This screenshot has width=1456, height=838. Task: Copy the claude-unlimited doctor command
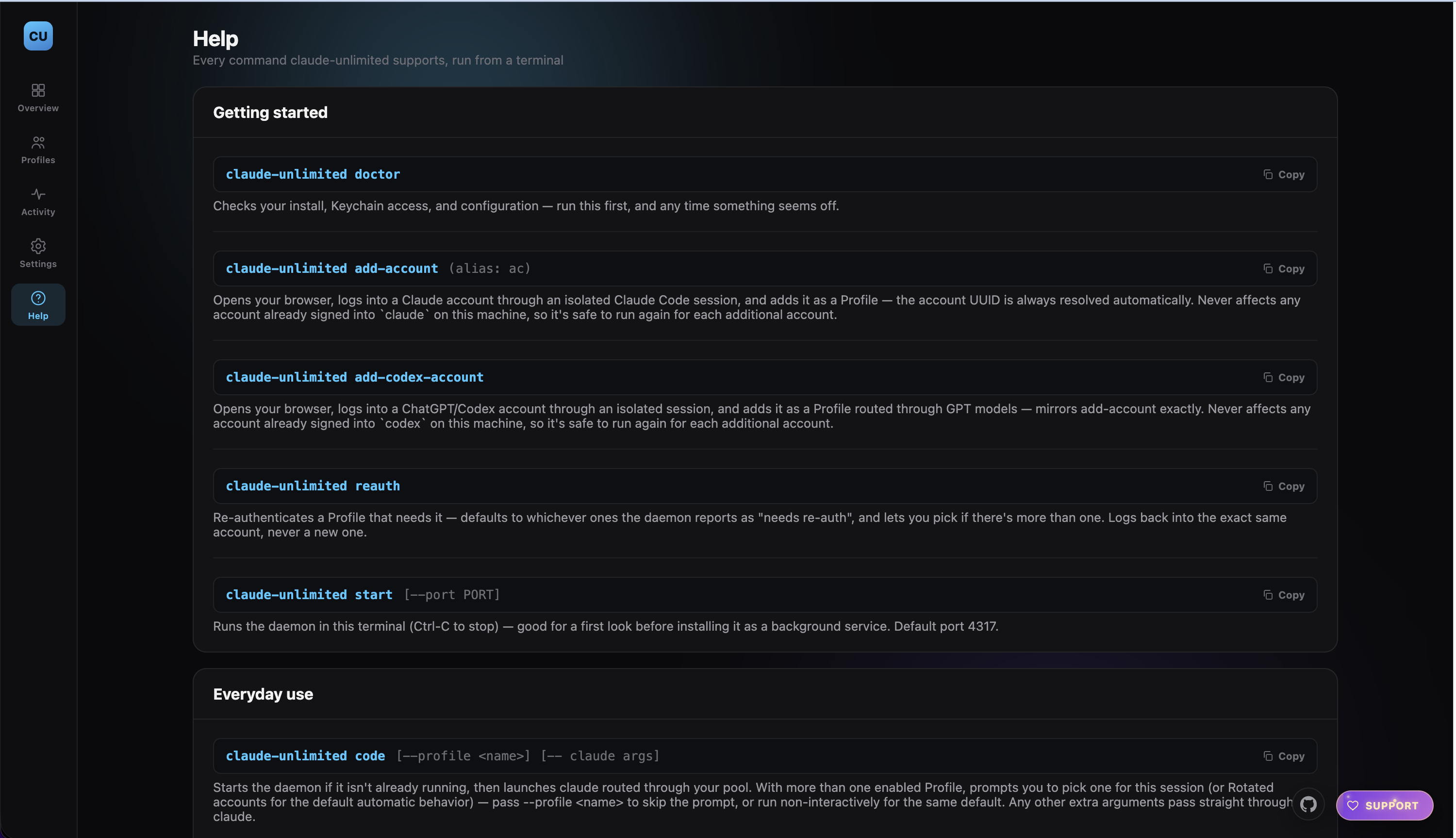(x=1283, y=174)
